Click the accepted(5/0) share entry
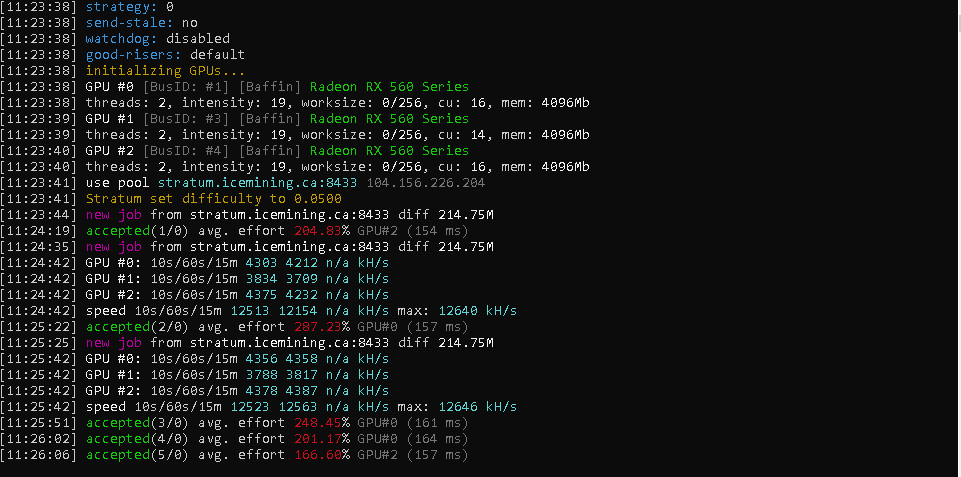 [118, 455]
